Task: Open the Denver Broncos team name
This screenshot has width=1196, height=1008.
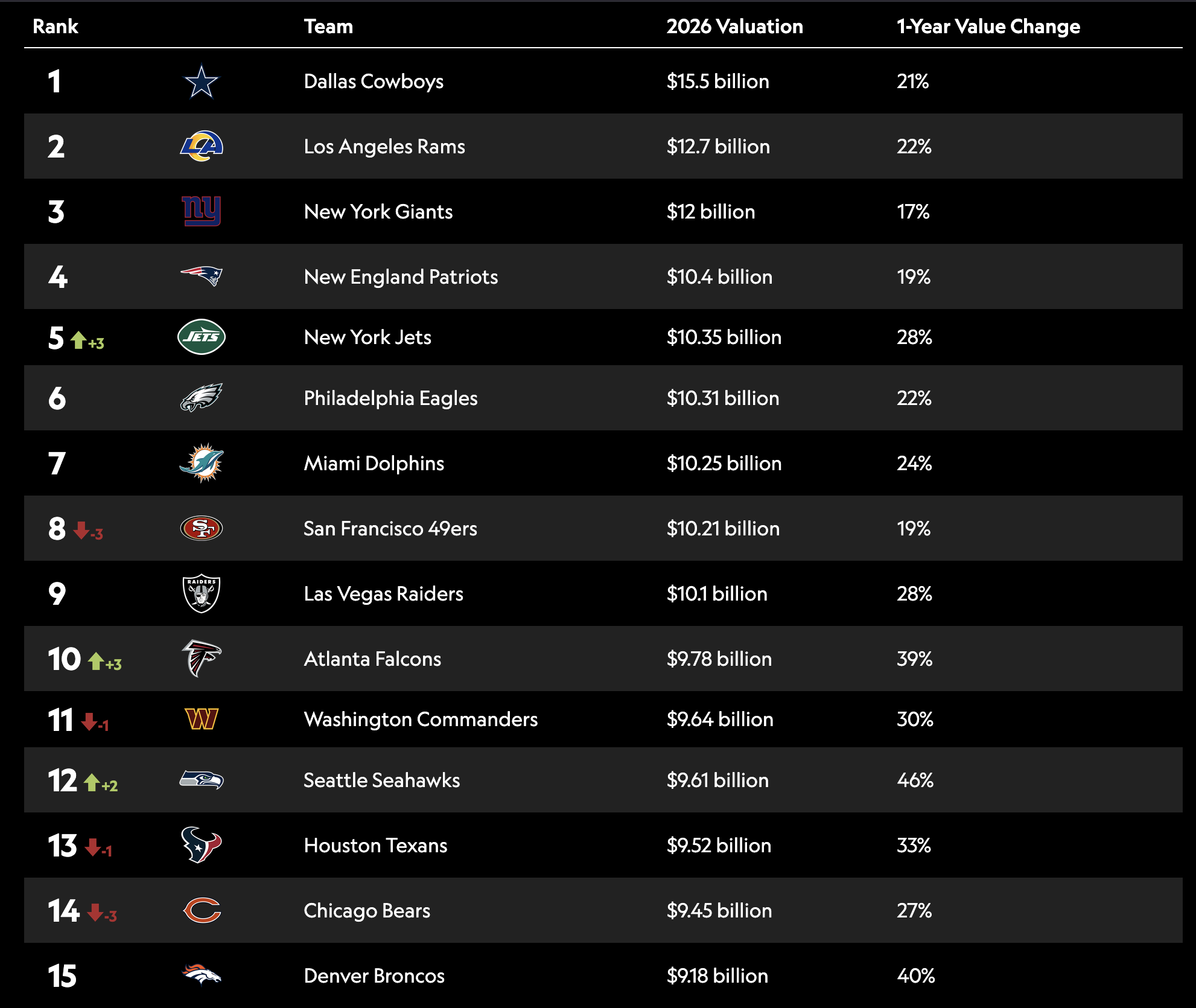Action: pyautogui.click(x=374, y=975)
